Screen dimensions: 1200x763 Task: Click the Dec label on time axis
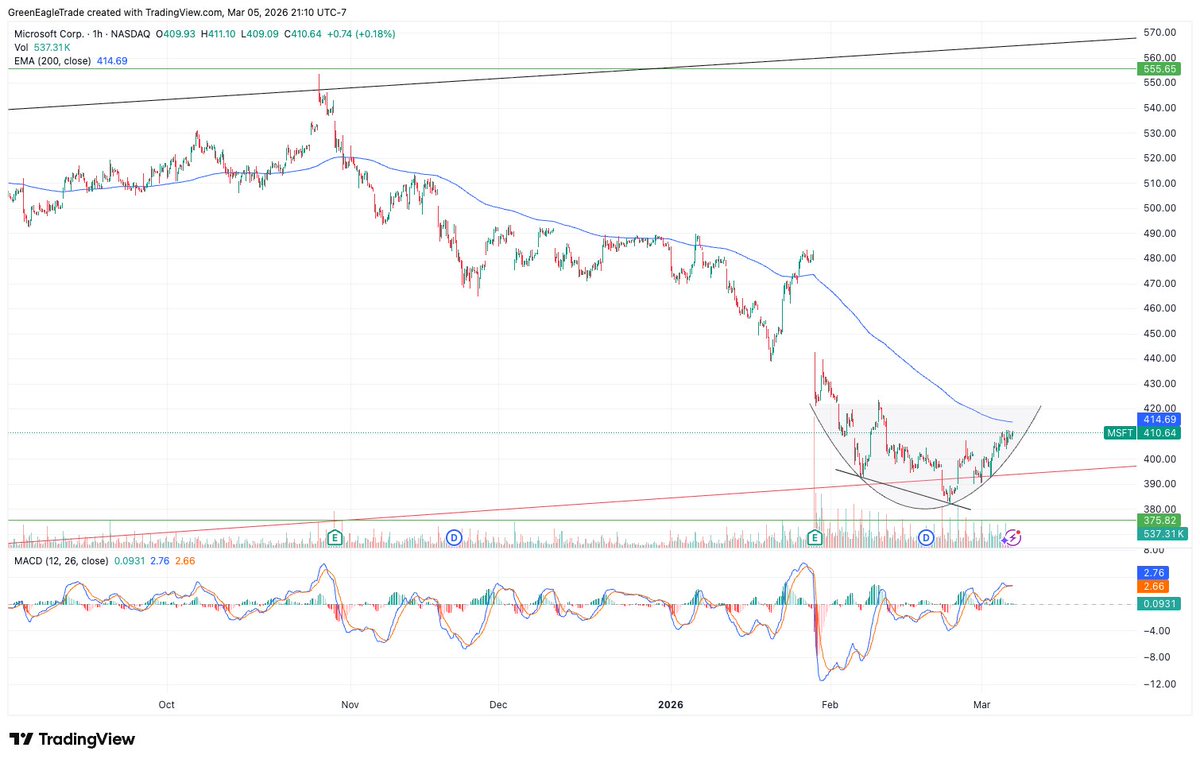(499, 704)
